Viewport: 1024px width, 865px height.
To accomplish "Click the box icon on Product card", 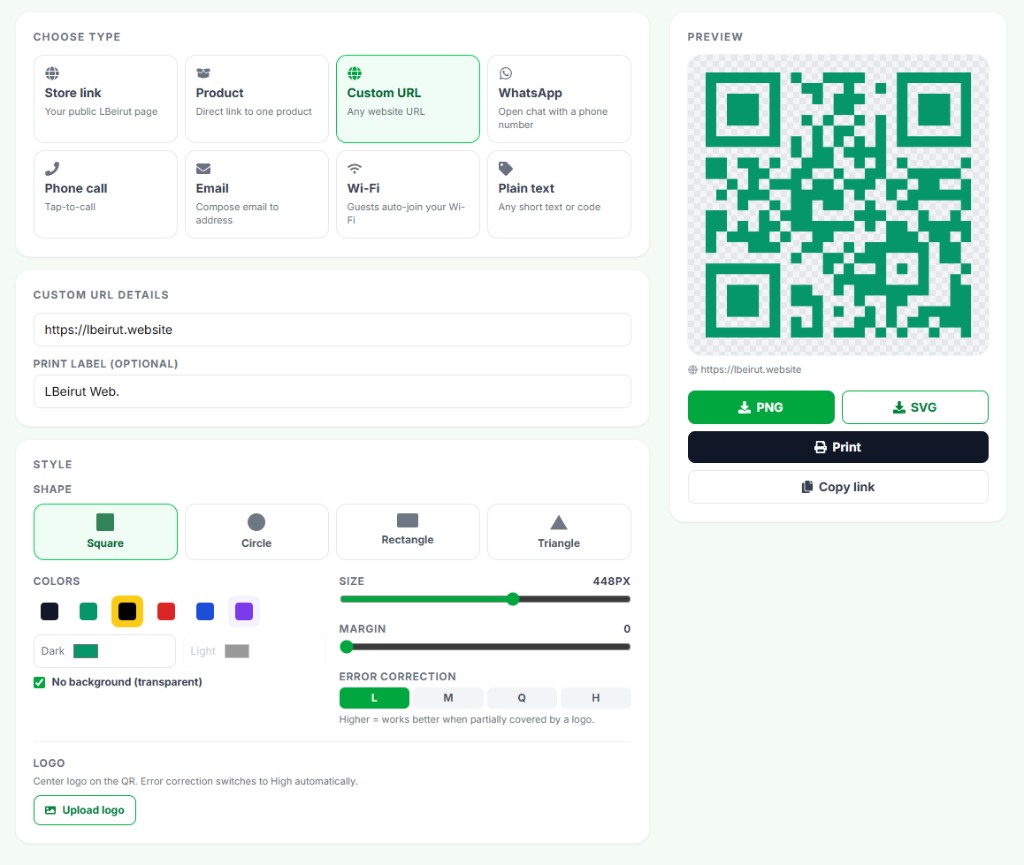I will (203, 73).
